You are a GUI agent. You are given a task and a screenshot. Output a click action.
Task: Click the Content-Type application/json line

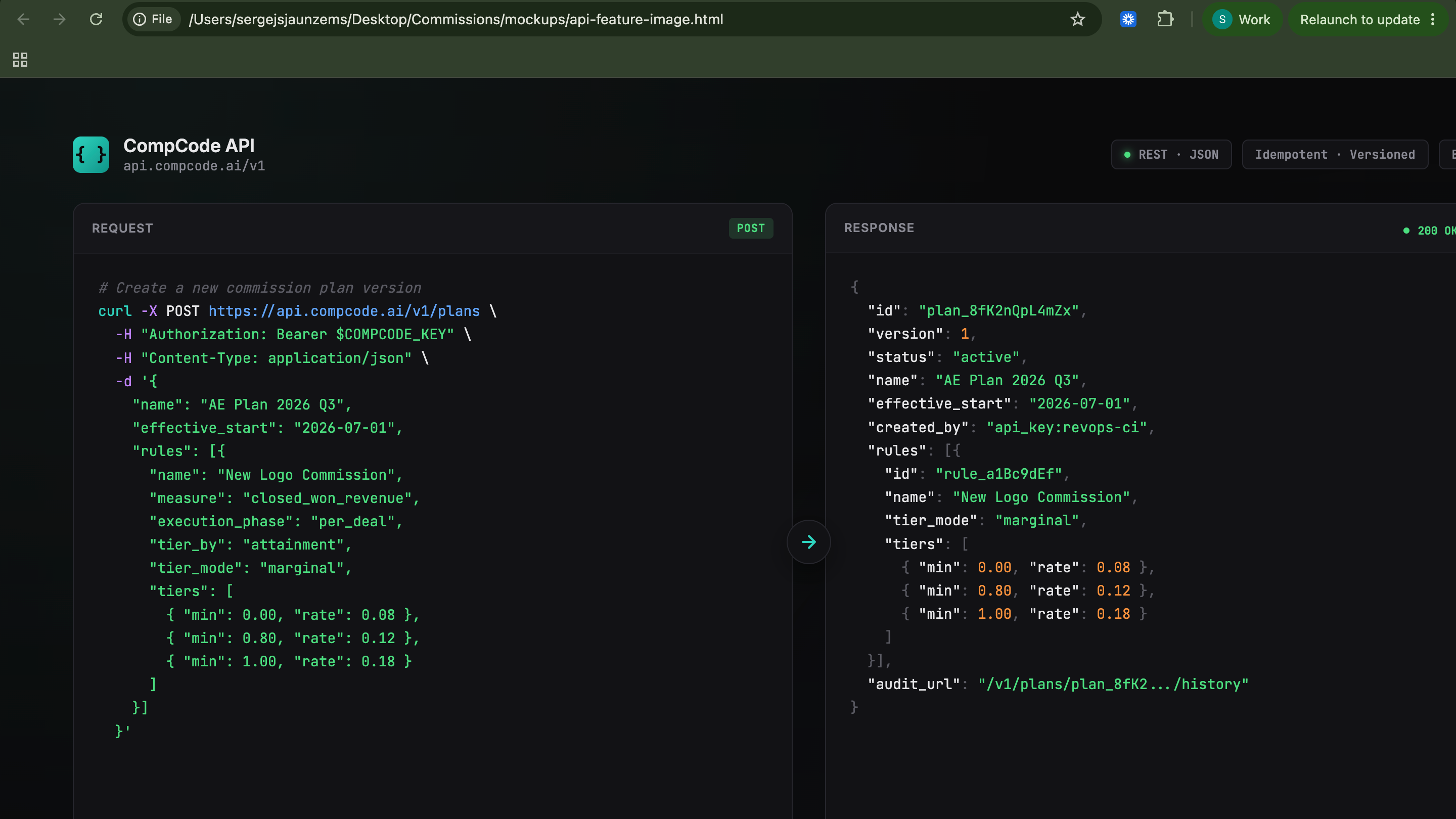[272, 358]
